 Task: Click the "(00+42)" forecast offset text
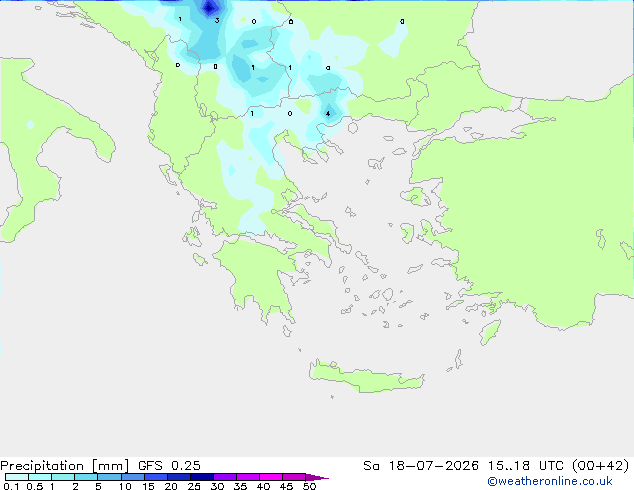601,466
